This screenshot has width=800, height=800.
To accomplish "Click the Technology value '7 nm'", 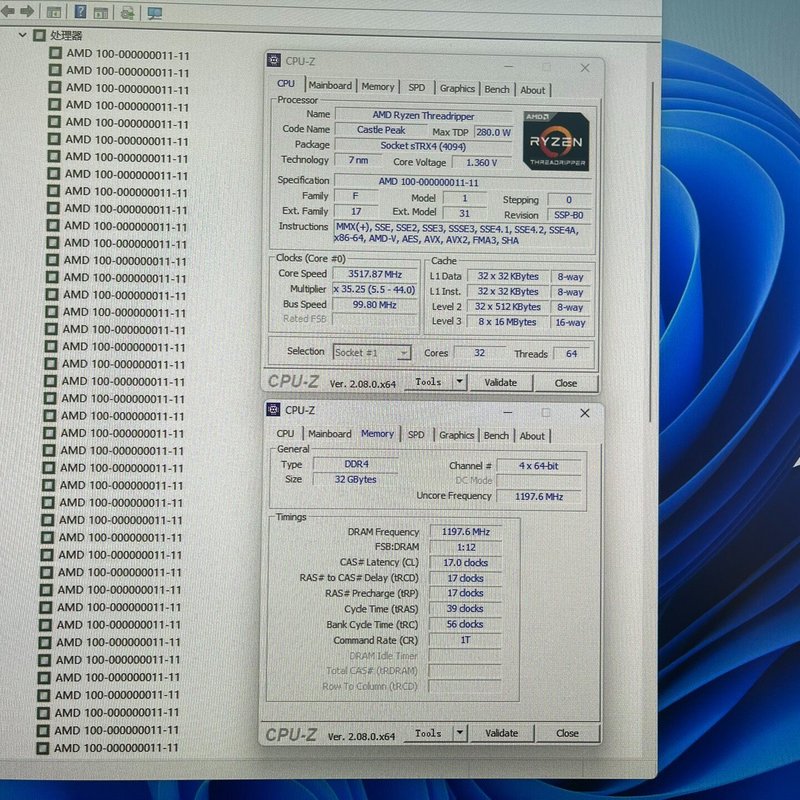I will point(358,160).
